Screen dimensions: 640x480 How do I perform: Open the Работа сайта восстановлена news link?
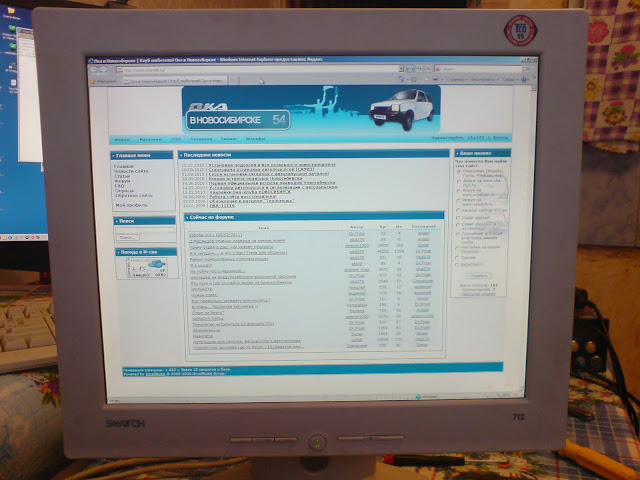click(243, 196)
